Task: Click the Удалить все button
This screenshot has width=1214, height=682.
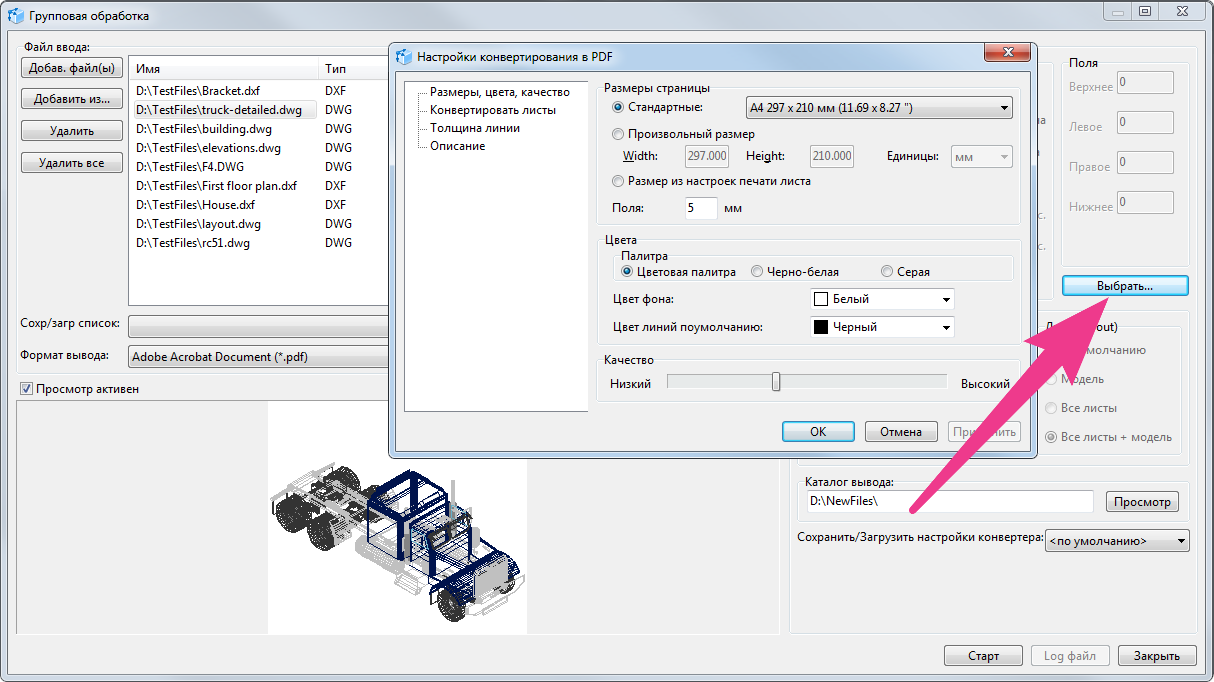Action: coord(71,163)
